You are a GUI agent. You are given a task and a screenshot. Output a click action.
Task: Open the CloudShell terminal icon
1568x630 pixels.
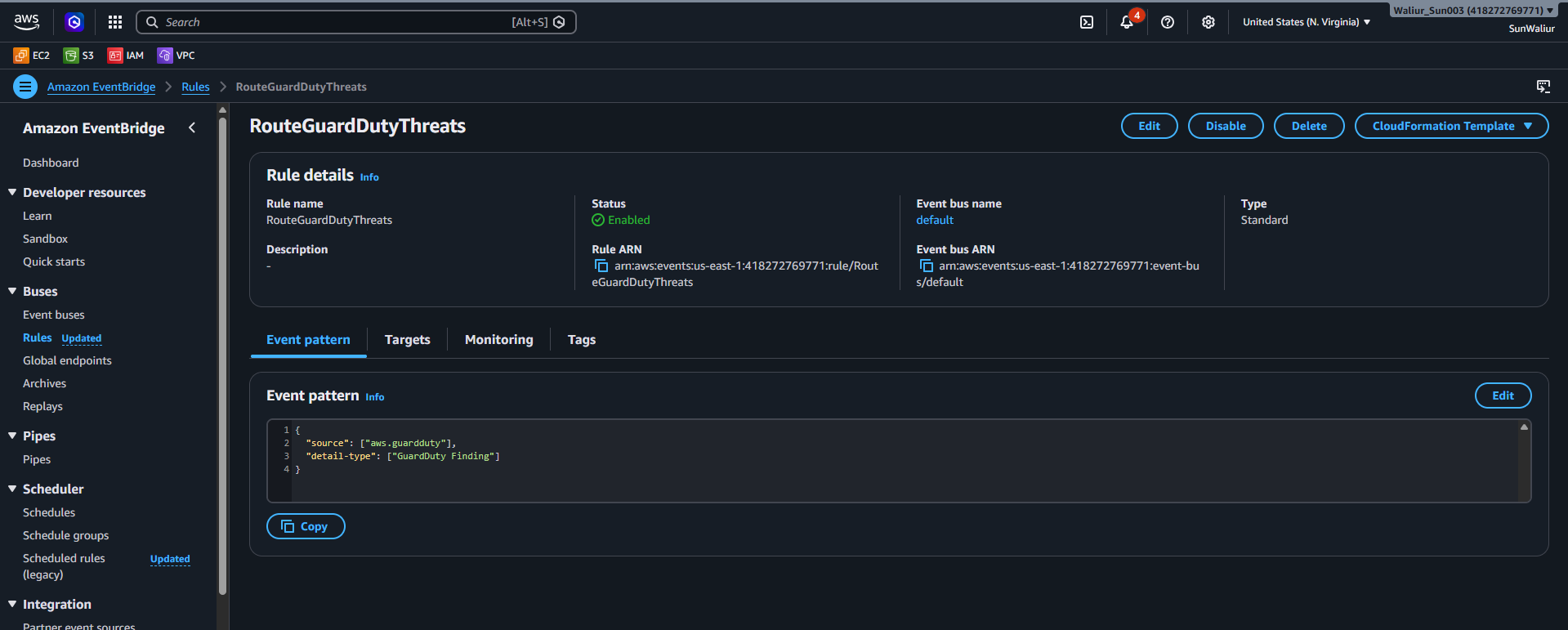point(1087,22)
